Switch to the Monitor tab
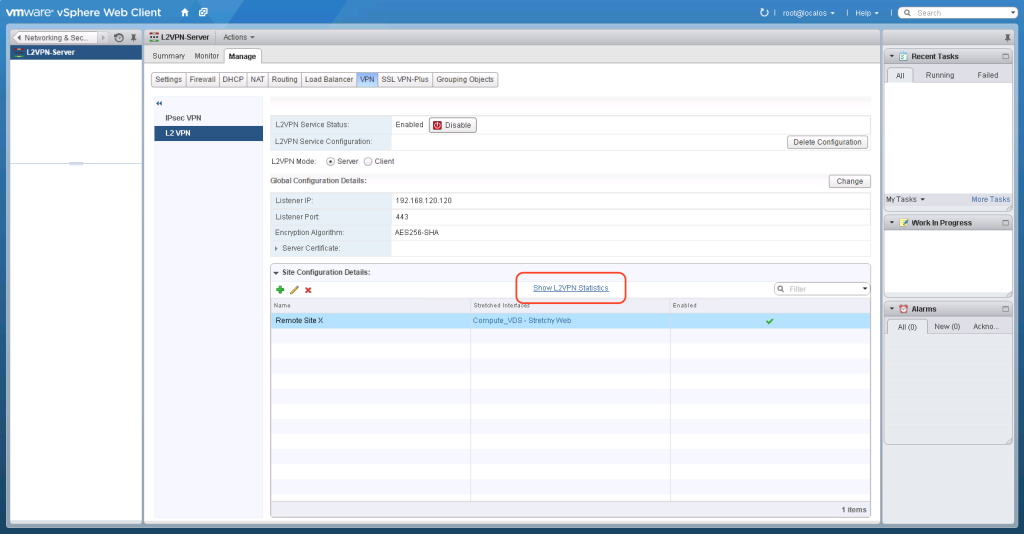 206,56
